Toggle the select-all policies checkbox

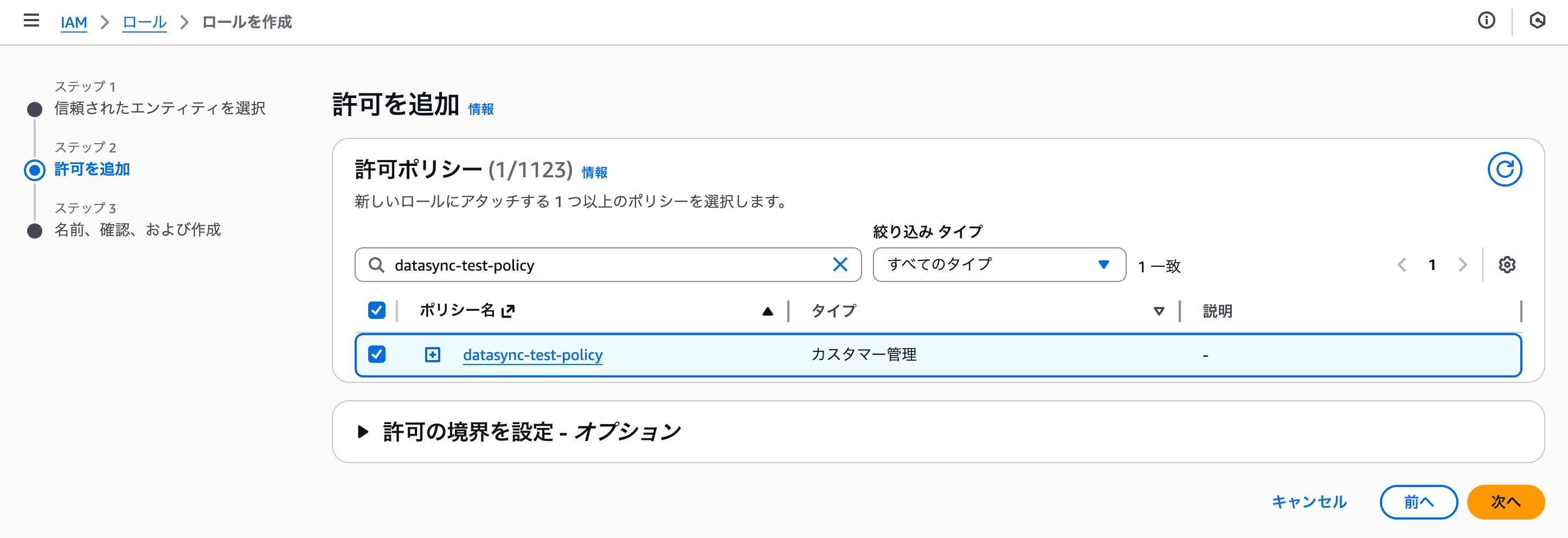pos(377,310)
